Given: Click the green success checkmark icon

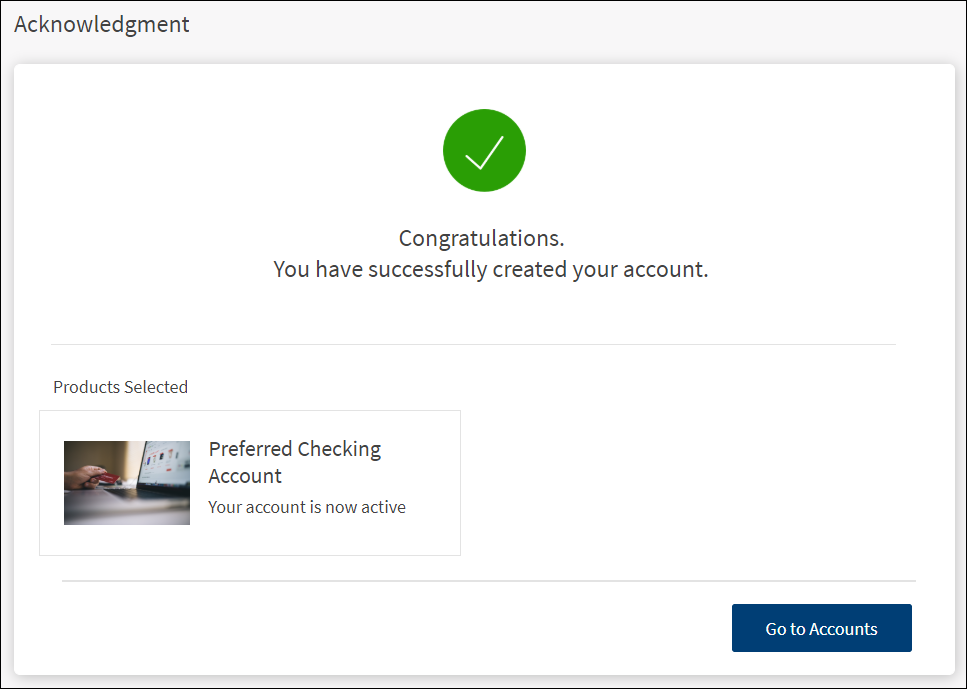Looking at the screenshot, I should tap(484, 150).
